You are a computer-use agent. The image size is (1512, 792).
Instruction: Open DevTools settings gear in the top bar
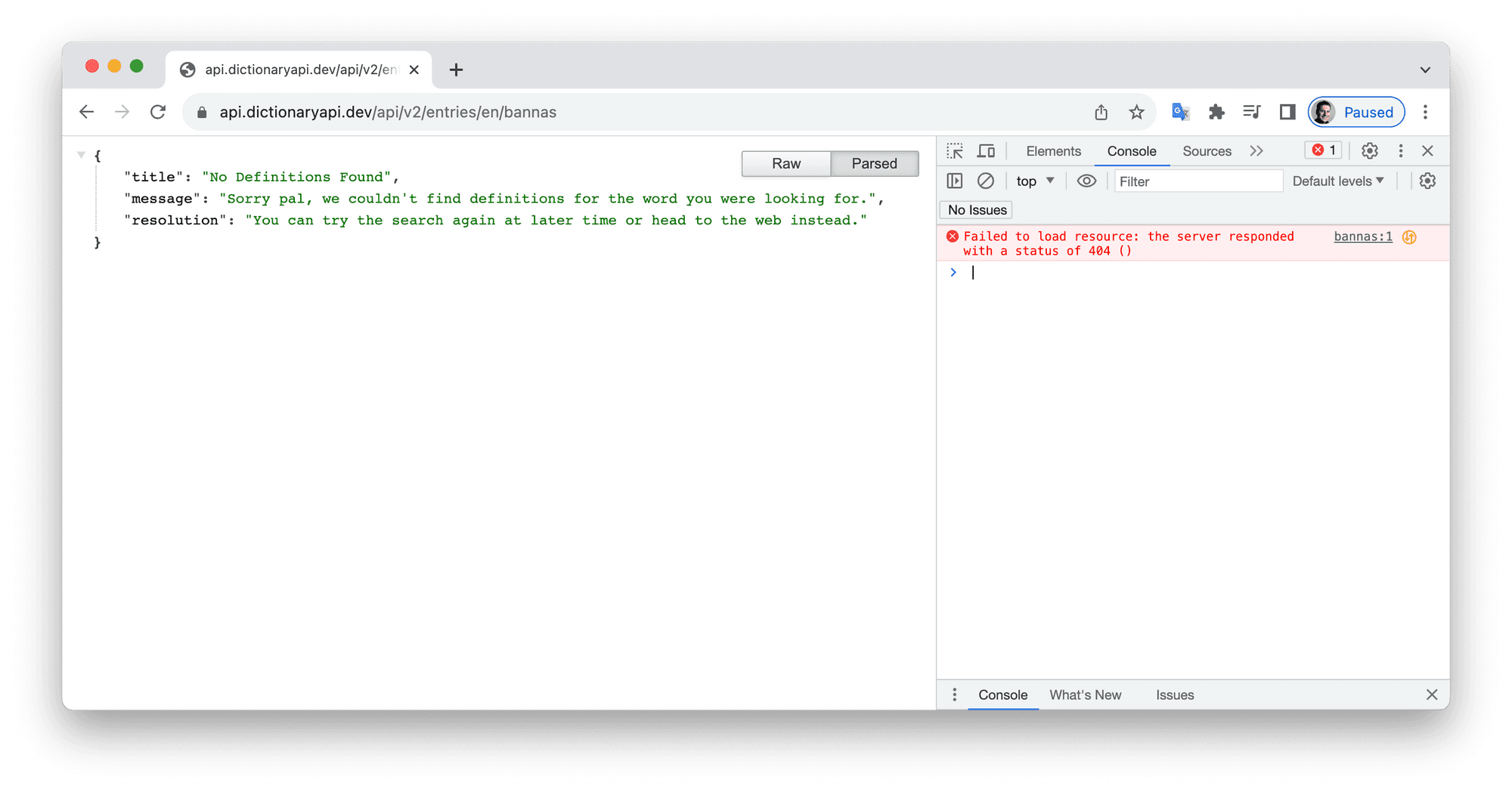pyautogui.click(x=1370, y=151)
